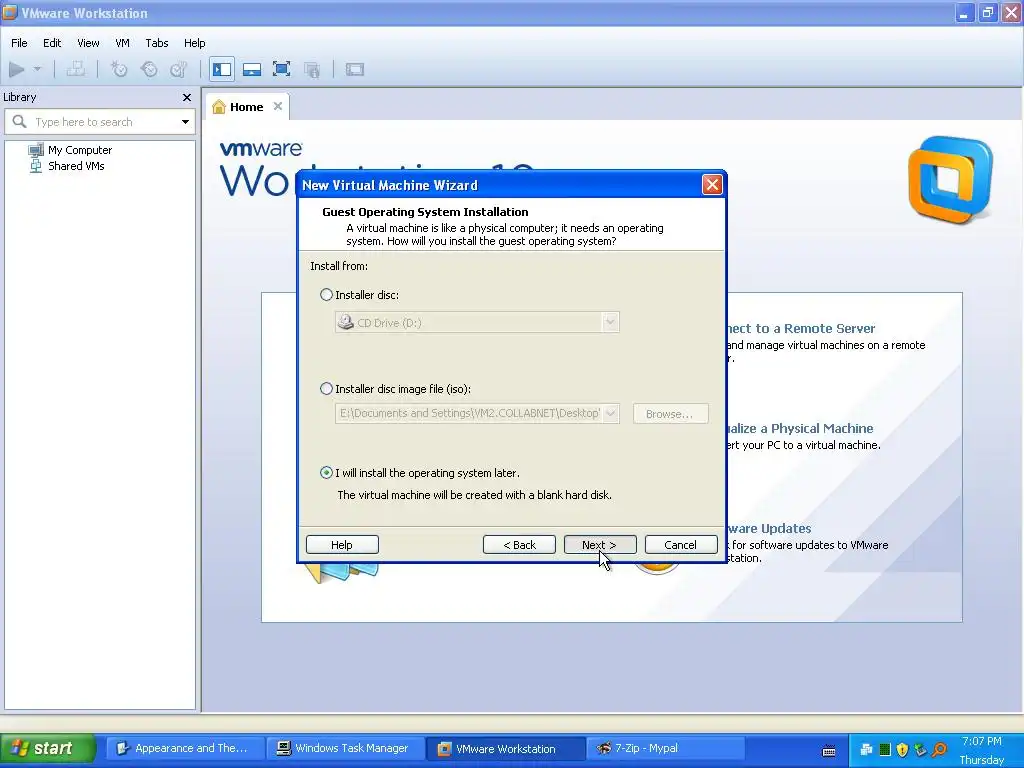Click the Connect to a Remote Server link

[801, 328]
